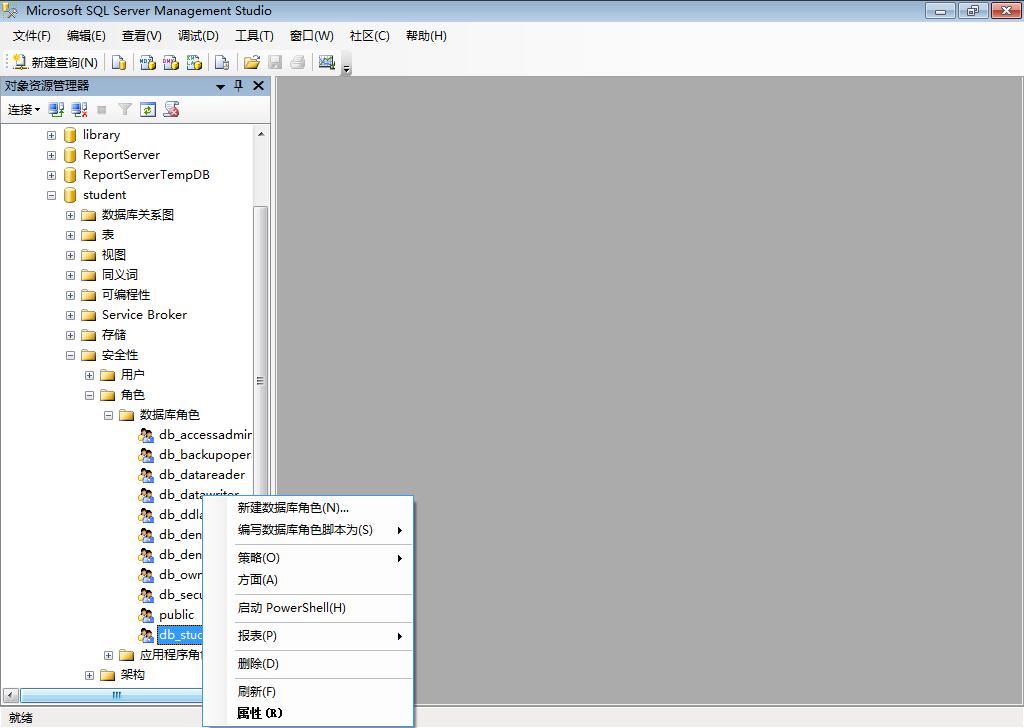Viewport: 1024px width, 728px height.
Task: Expand the Service Broker folder
Action: click(71, 315)
